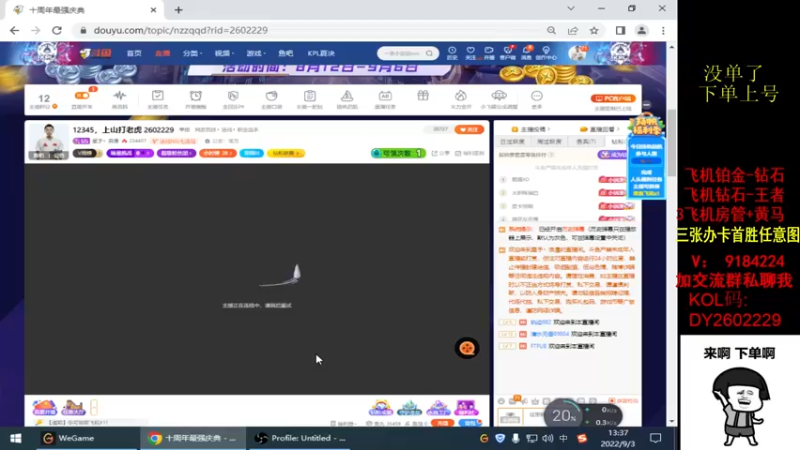
Task: Open the alarm clock icon in the toolbar
Action: coord(195,98)
